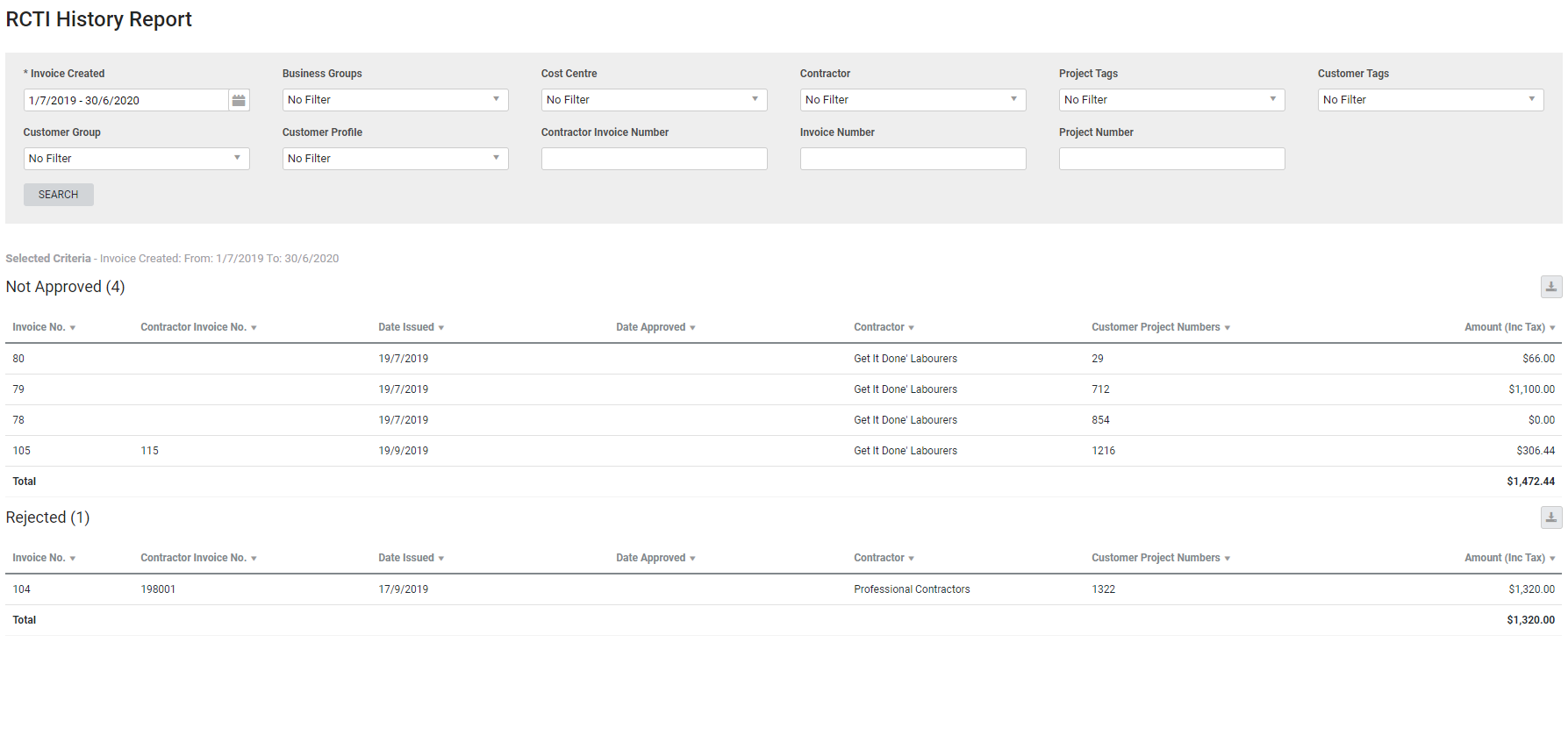Sort Not Approved by Amount (Inc Tax)
Viewport: 1568px width, 735px height.
click(1509, 327)
